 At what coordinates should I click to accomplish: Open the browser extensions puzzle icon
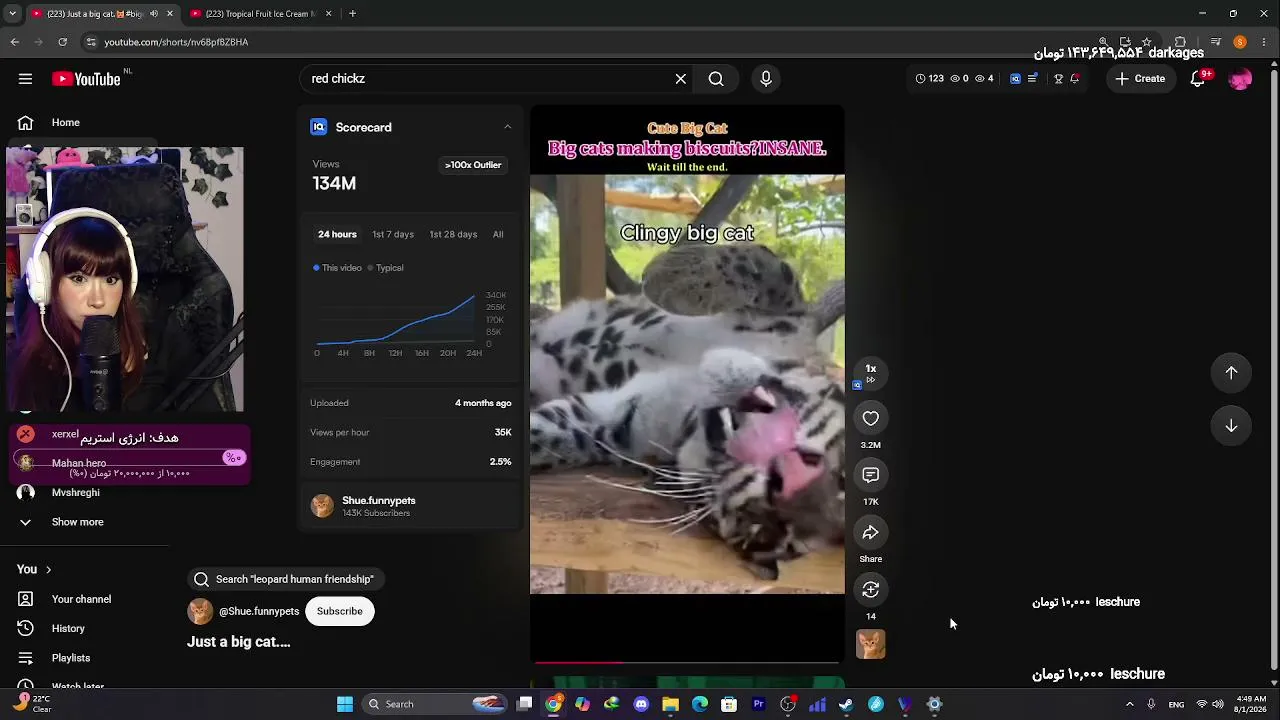coord(1180,42)
